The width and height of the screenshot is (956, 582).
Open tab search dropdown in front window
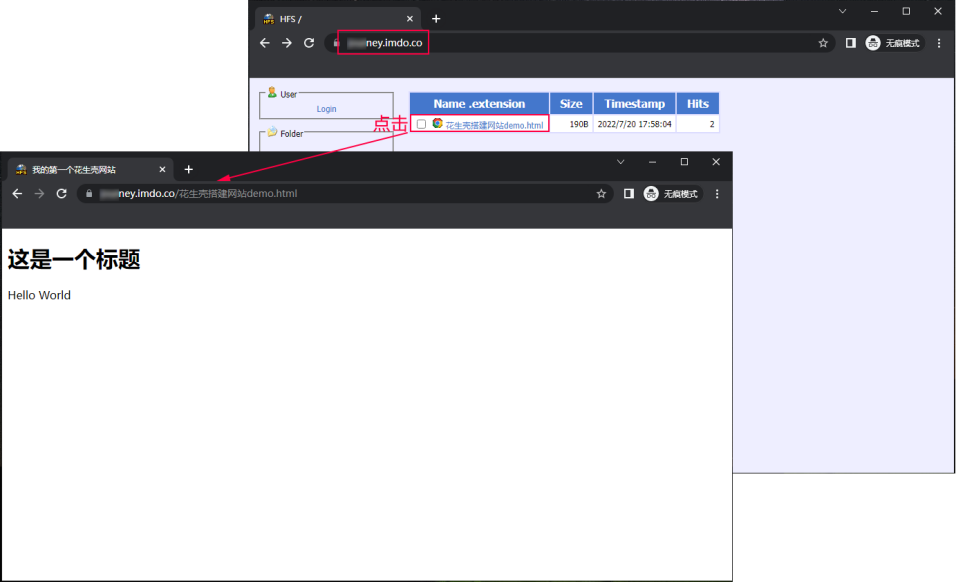[620, 162]
